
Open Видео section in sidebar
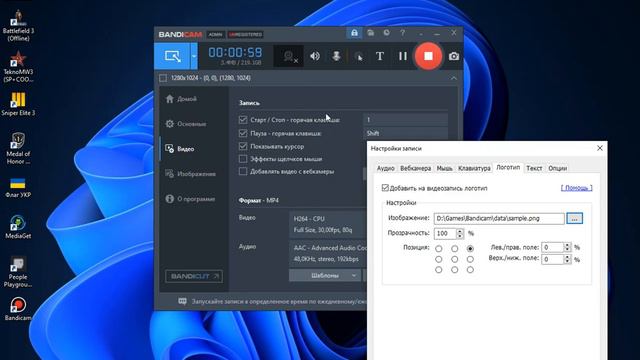[180, 149]
